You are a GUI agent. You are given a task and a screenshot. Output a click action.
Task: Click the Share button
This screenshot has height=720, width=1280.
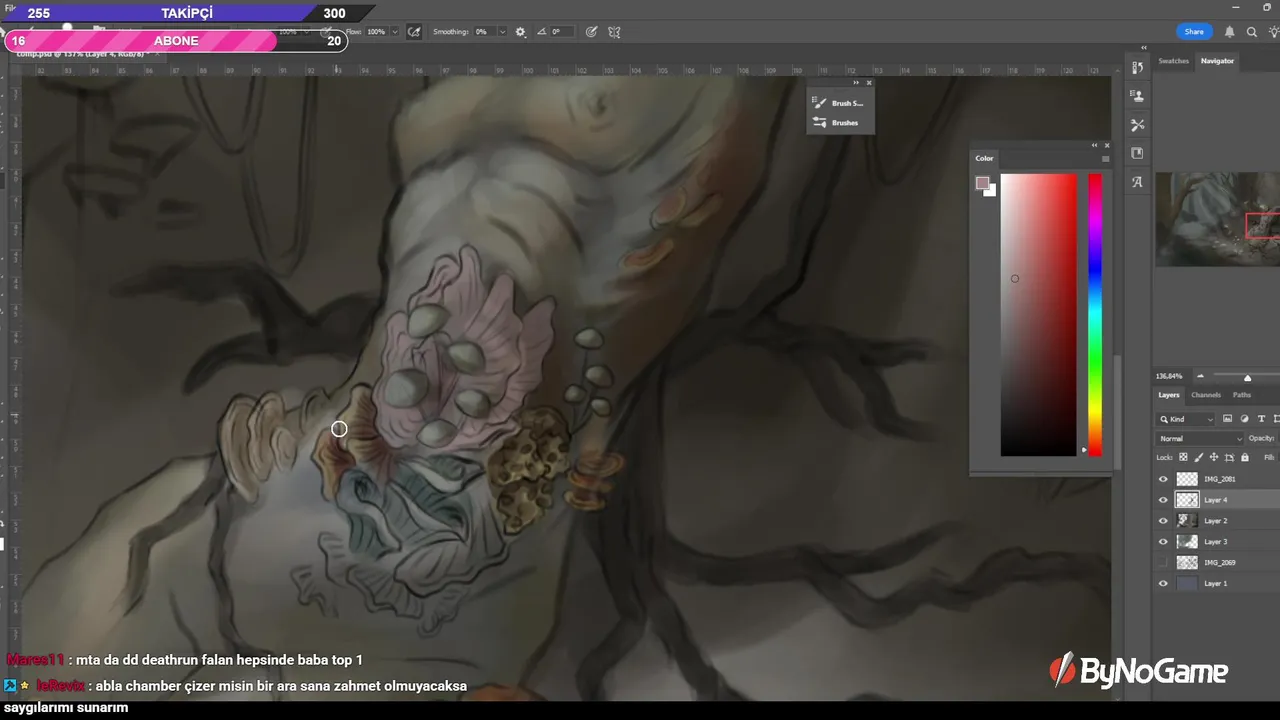[x=1194, y=32]
